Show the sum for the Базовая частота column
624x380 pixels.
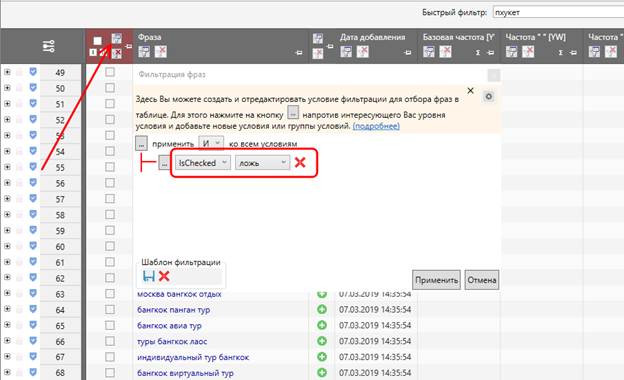pos(478,53)
